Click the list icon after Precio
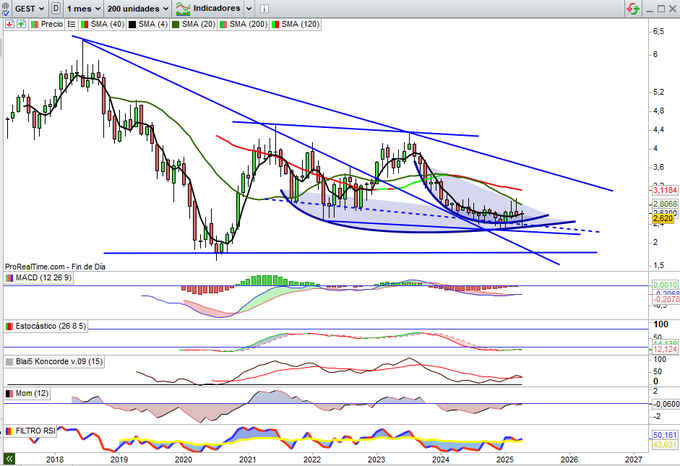 pyautogui.click(x=72, y=24)
